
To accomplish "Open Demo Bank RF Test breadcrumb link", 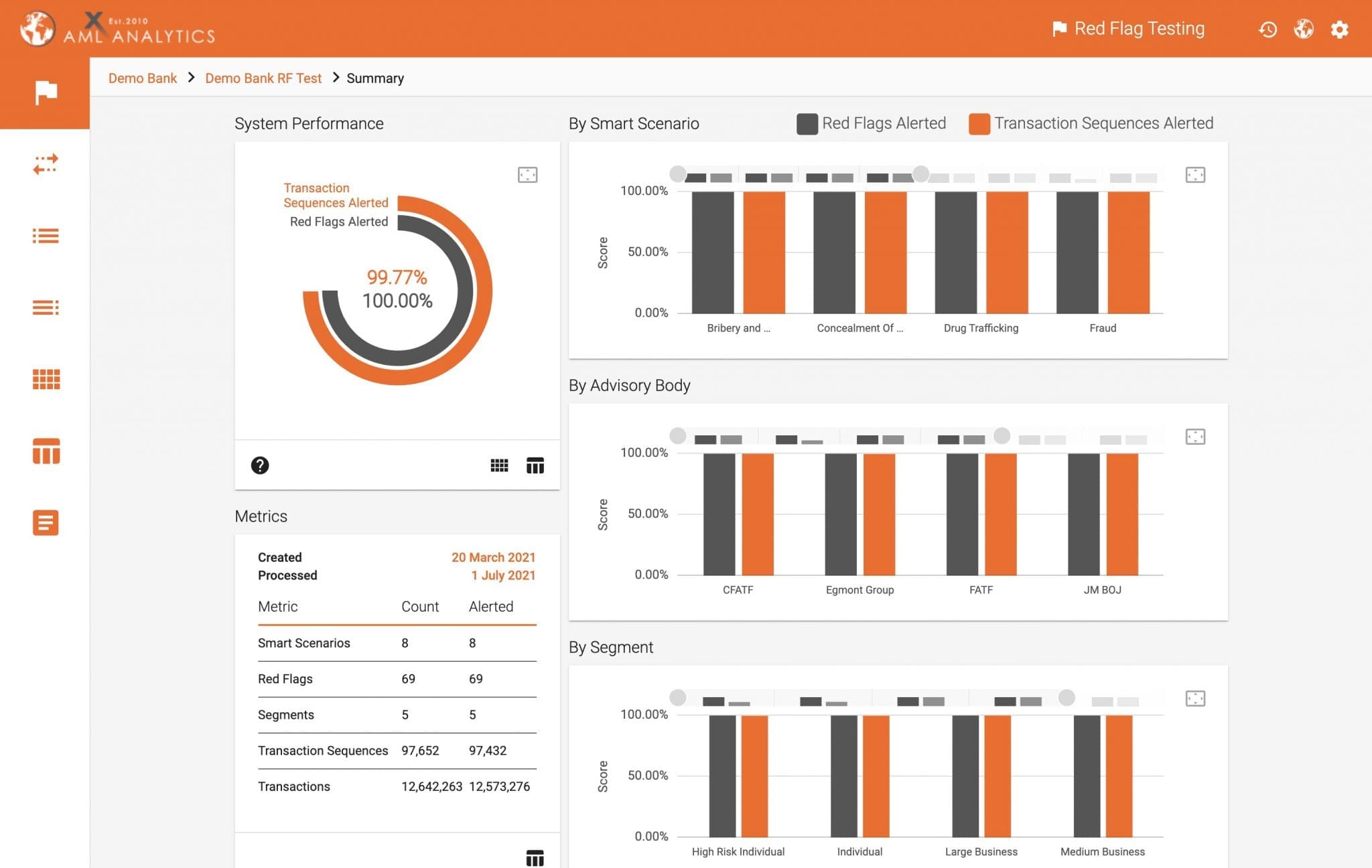I will 263,78.
